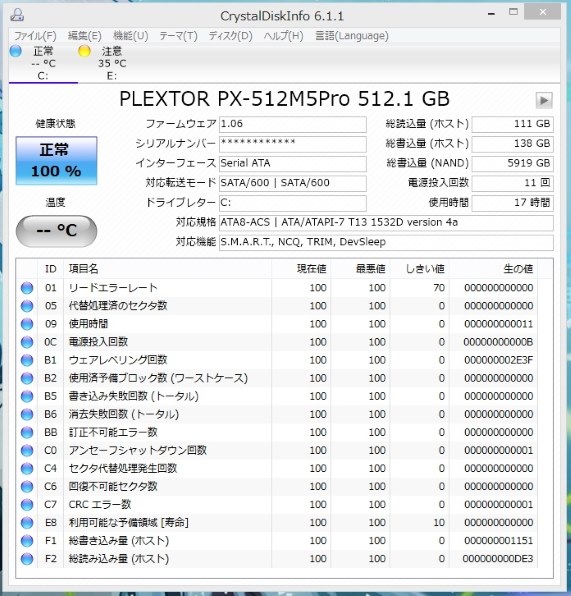571x596 pixels.
Task: Click the text 総書き込み量 (ホスト) in row F1
Action: coord(119,541)
